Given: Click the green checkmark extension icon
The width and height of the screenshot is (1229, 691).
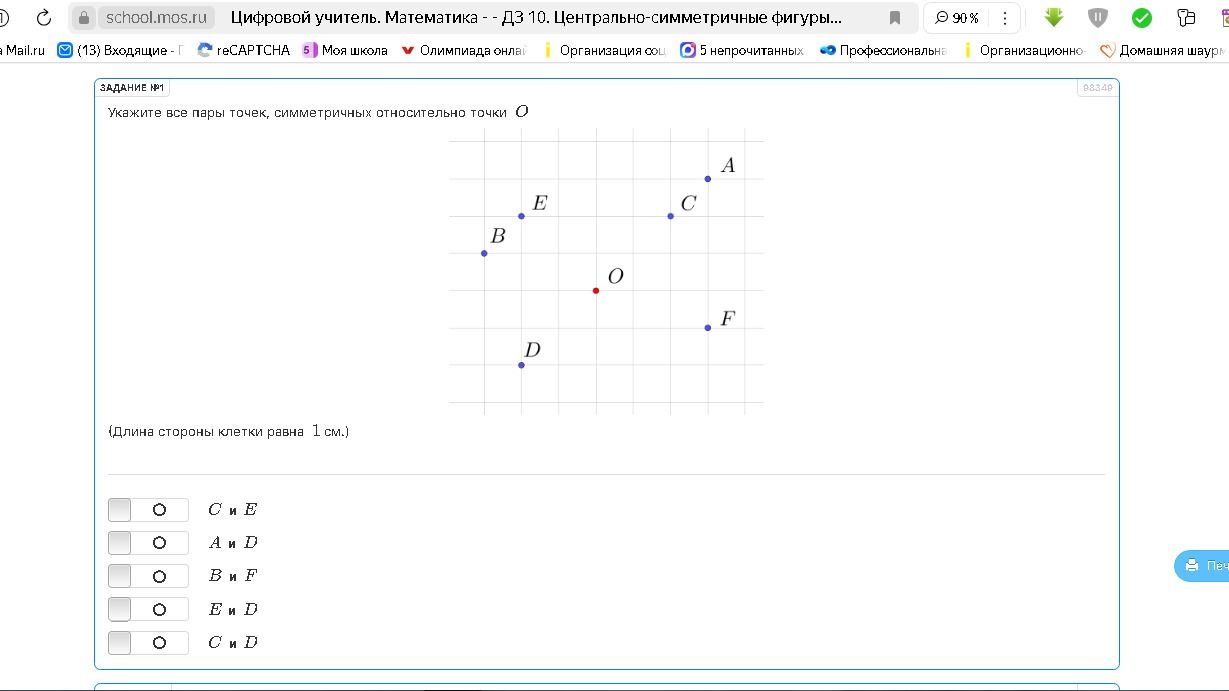Looking at the screenshot, I should point(1142,18).
